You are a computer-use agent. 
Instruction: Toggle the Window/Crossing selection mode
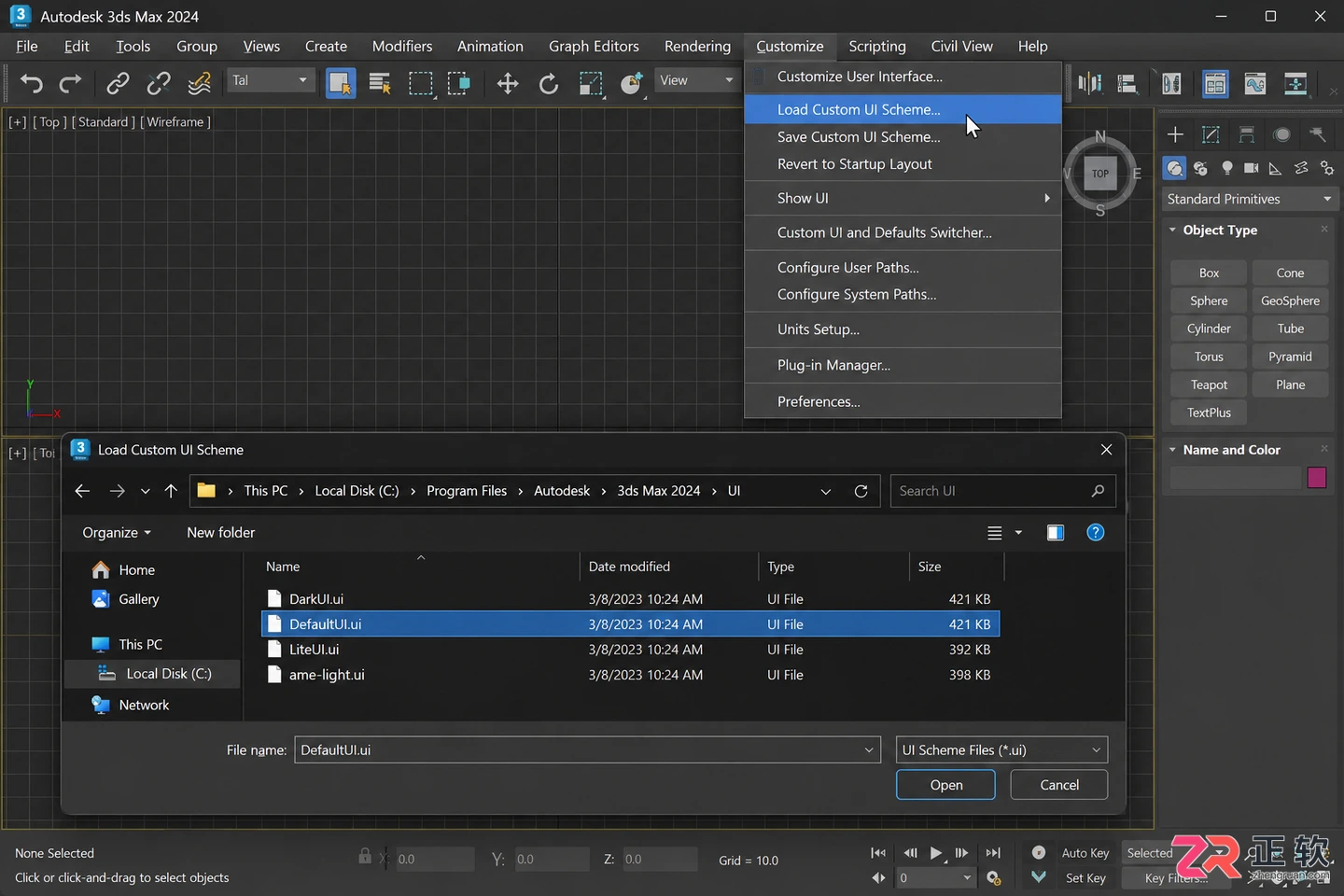click(x=459, y=83)
